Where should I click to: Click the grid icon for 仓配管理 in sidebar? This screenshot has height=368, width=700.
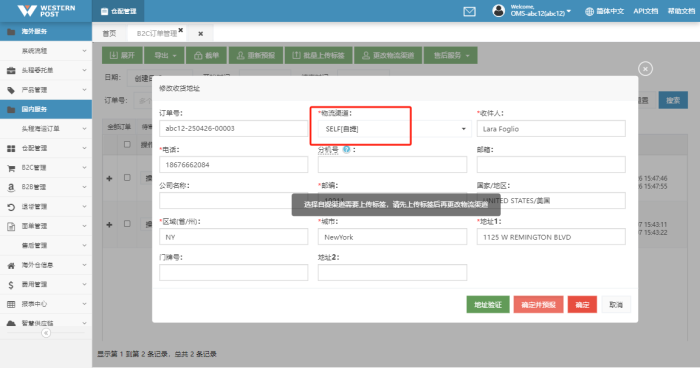pos(11,148)
